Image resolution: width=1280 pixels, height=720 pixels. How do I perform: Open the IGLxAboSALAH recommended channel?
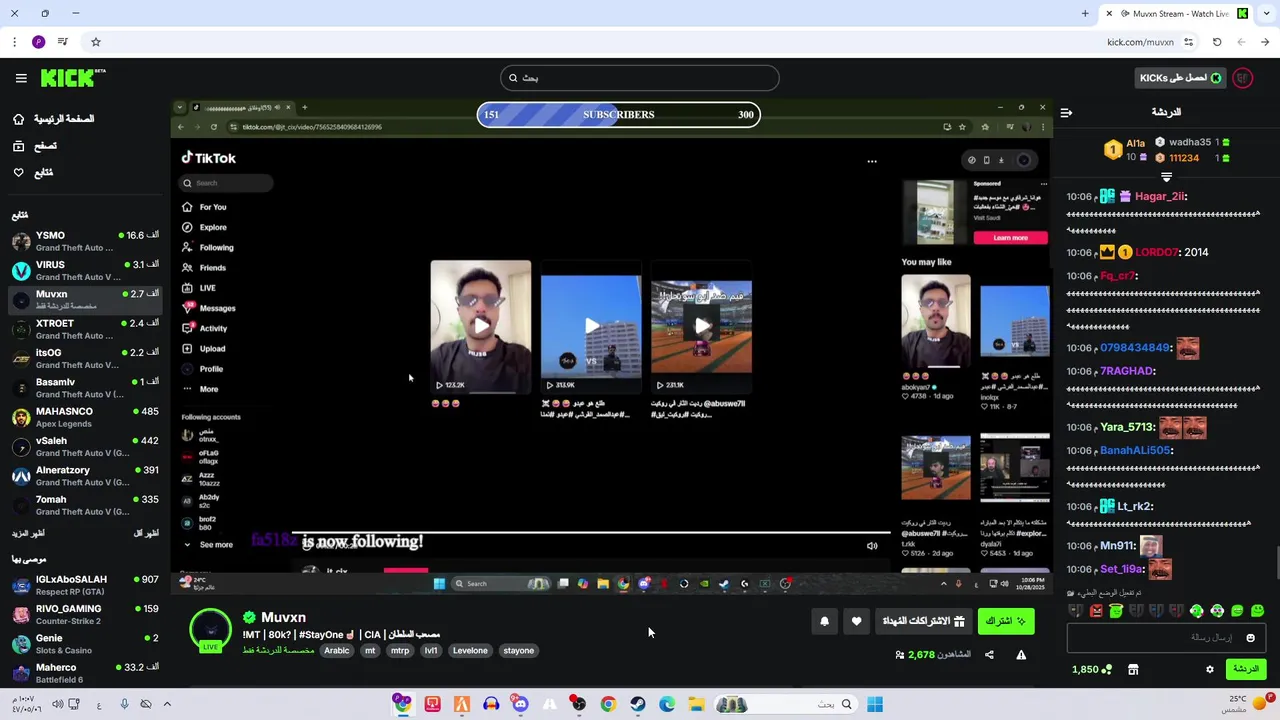pyautogui.click(x=85, y=585)
